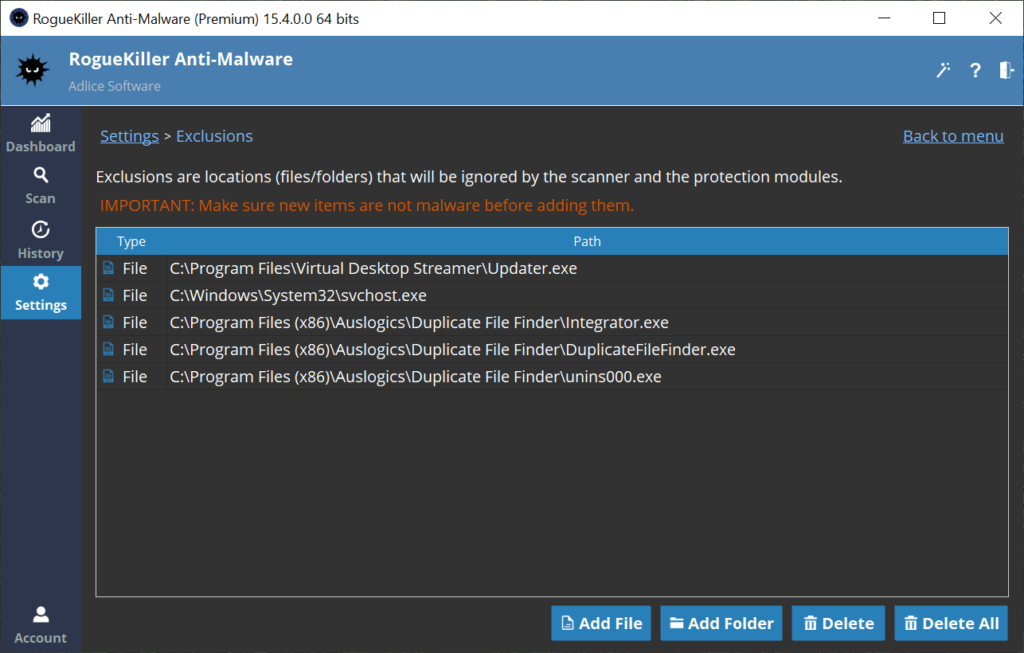Click the RogueKiller spiky mascot logo
The width and height of the screenshot is (1024, 653).
pos(33,71)
